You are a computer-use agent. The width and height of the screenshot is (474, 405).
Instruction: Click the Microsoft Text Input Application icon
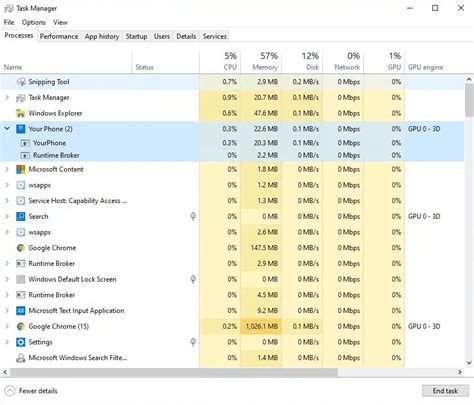[21, 311]
